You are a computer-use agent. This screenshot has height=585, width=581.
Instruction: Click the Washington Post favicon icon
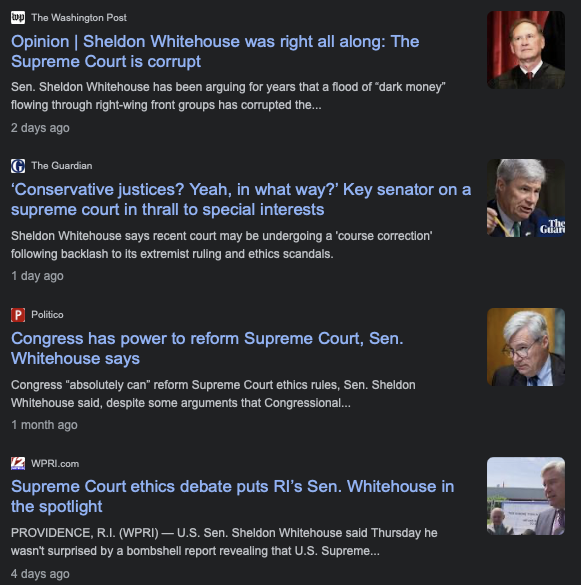(x=18, y=17)
